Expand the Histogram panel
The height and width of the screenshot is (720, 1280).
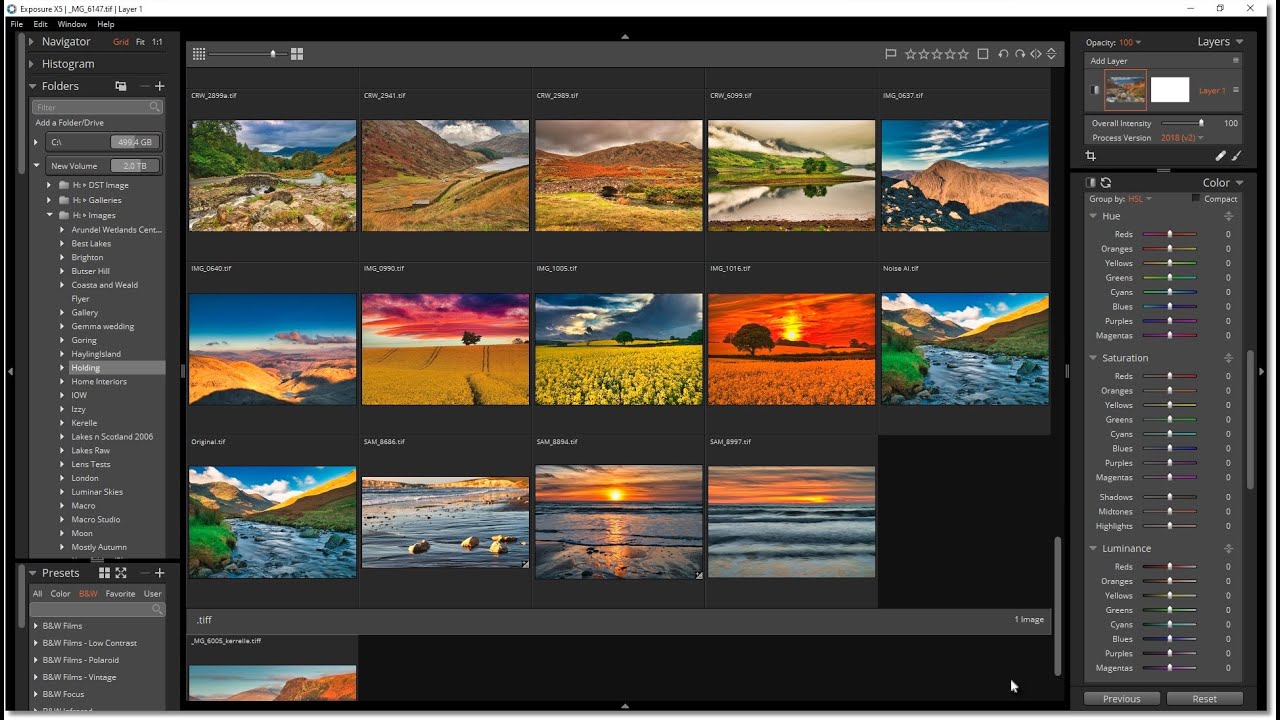(x=33, y=64)
